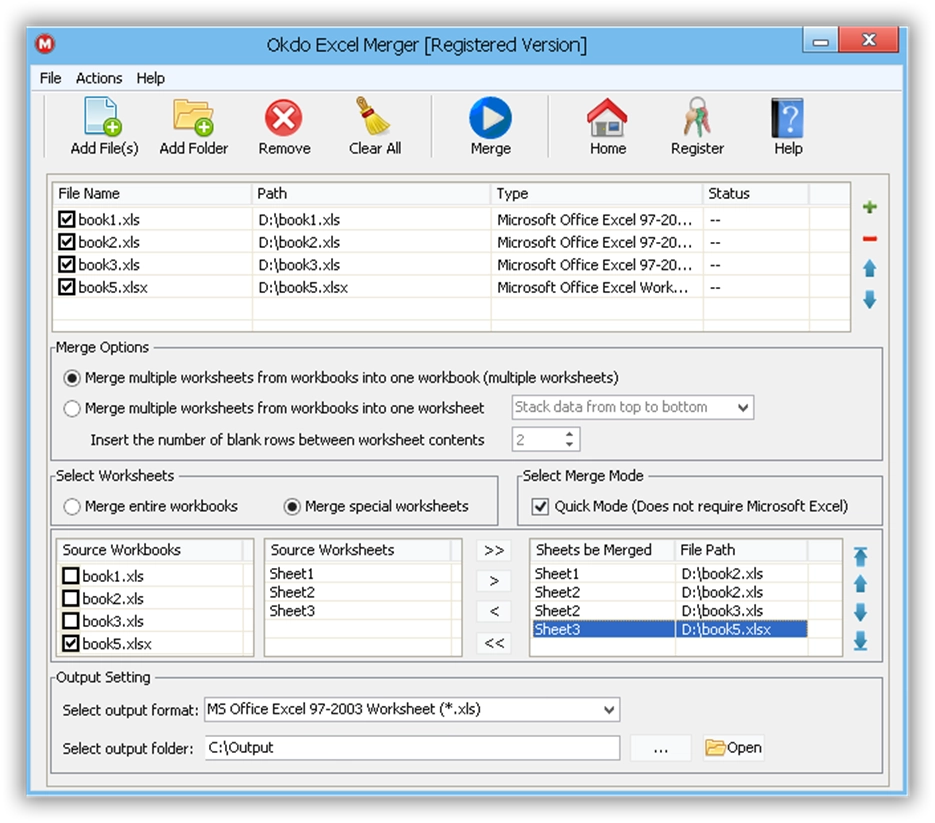Move merged sheet down one position
The height and width of the screenshot is (823, 935).
pyautogui.click(x=860, y=612)
